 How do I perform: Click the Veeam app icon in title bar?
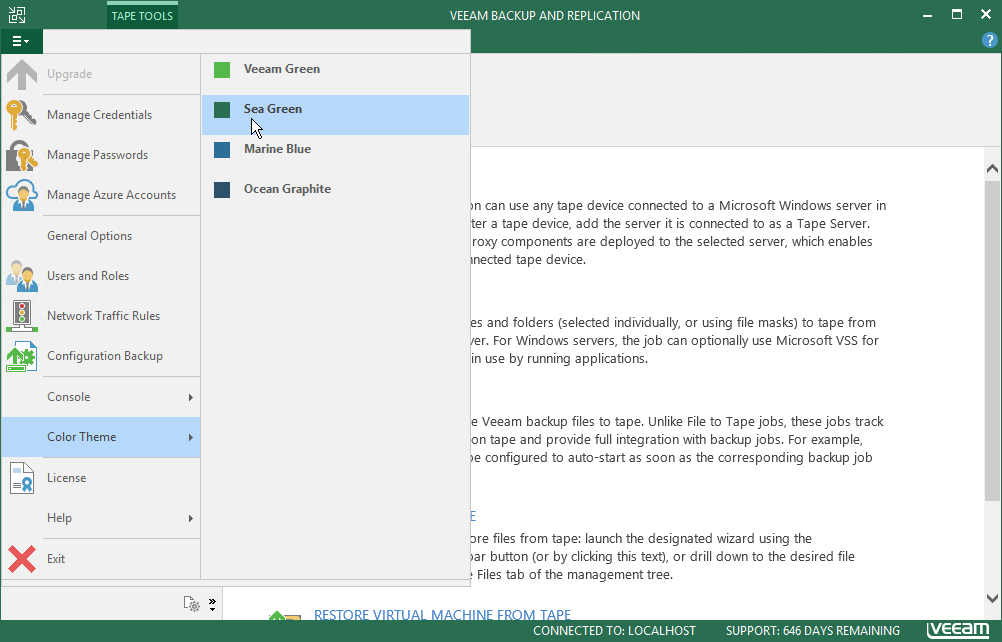17,15
